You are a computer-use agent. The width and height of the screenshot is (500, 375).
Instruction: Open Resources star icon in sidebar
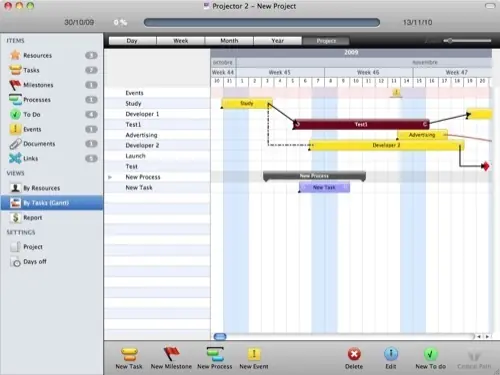15,55
